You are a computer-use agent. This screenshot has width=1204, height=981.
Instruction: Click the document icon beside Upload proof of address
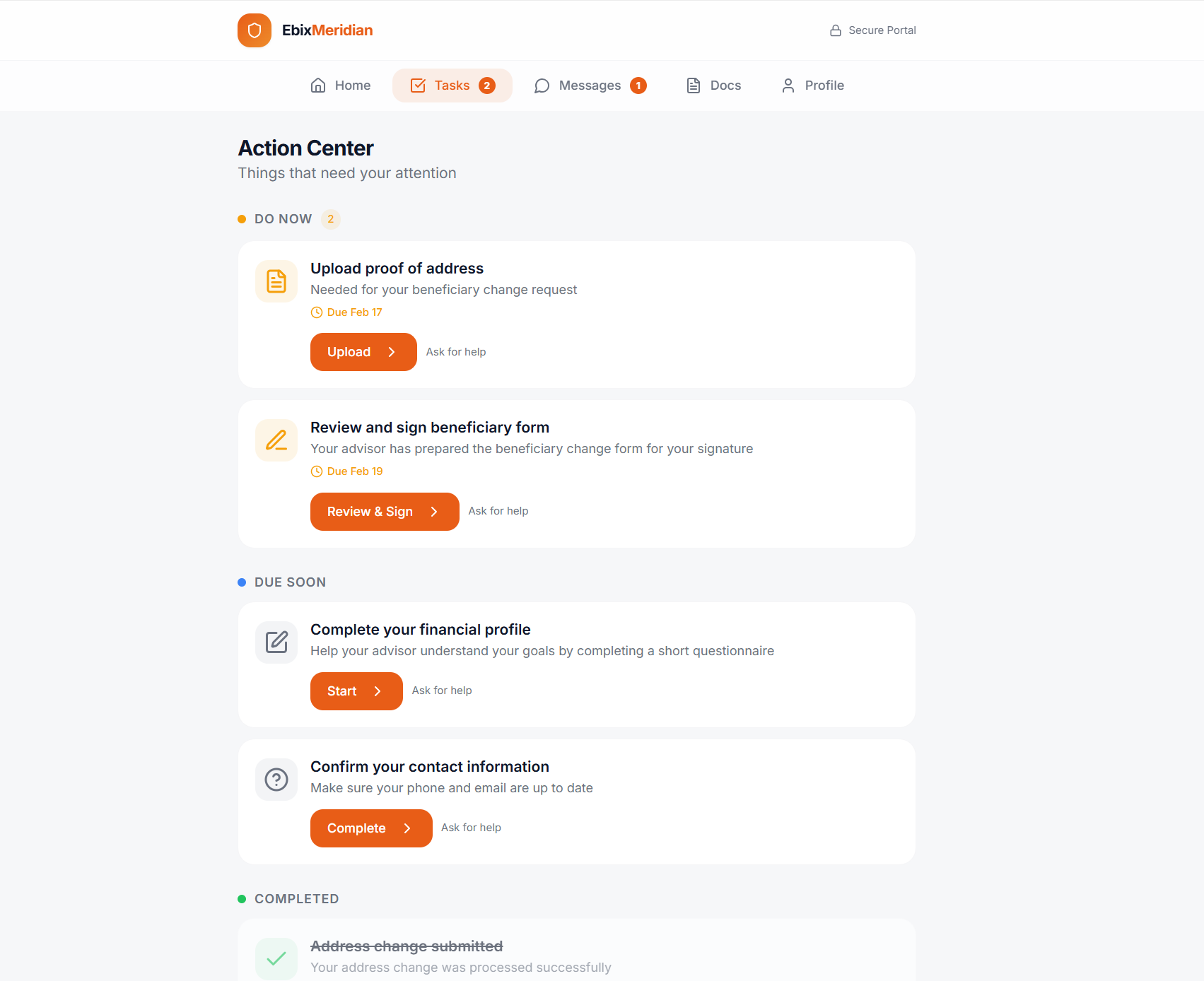[276, 281]
